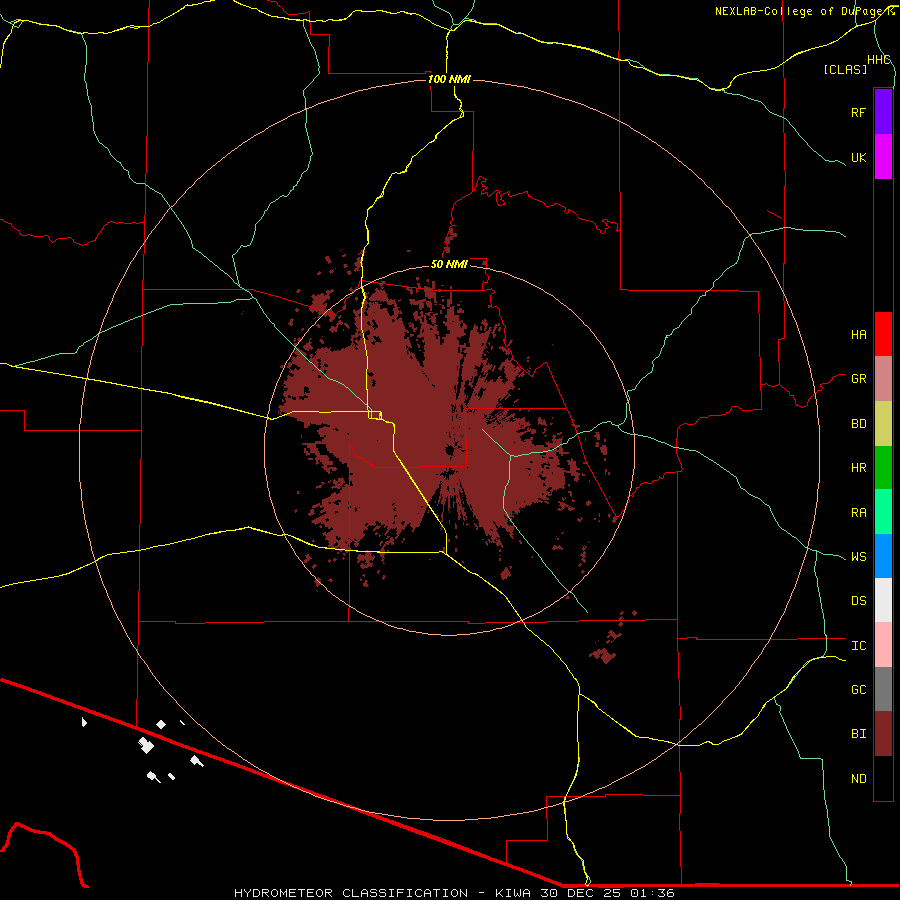Click the RF legend label

coord(858,112)
